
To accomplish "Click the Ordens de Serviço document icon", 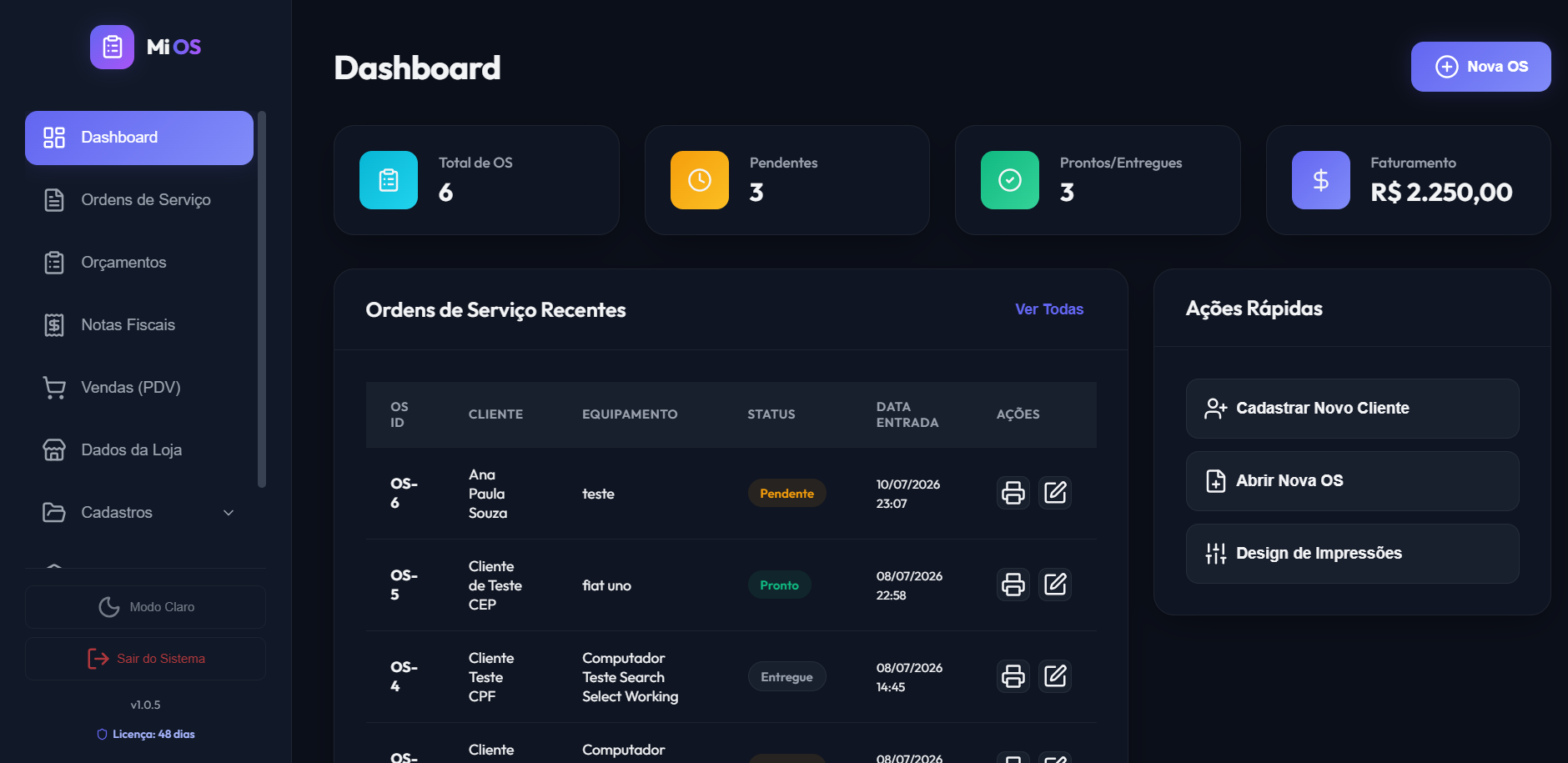I will click(54, 200).
